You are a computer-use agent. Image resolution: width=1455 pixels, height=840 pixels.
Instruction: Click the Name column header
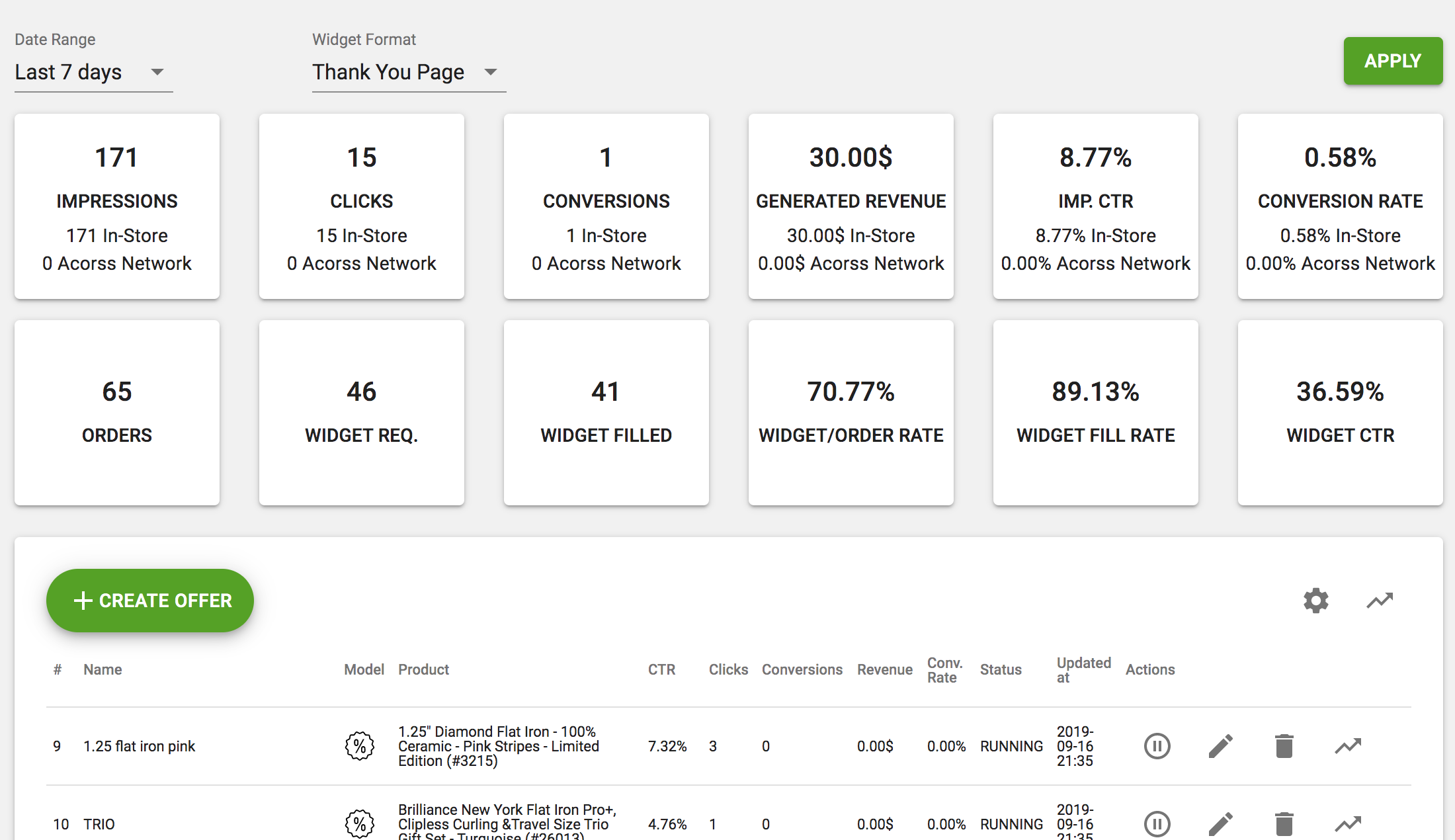tap(103, 669)
